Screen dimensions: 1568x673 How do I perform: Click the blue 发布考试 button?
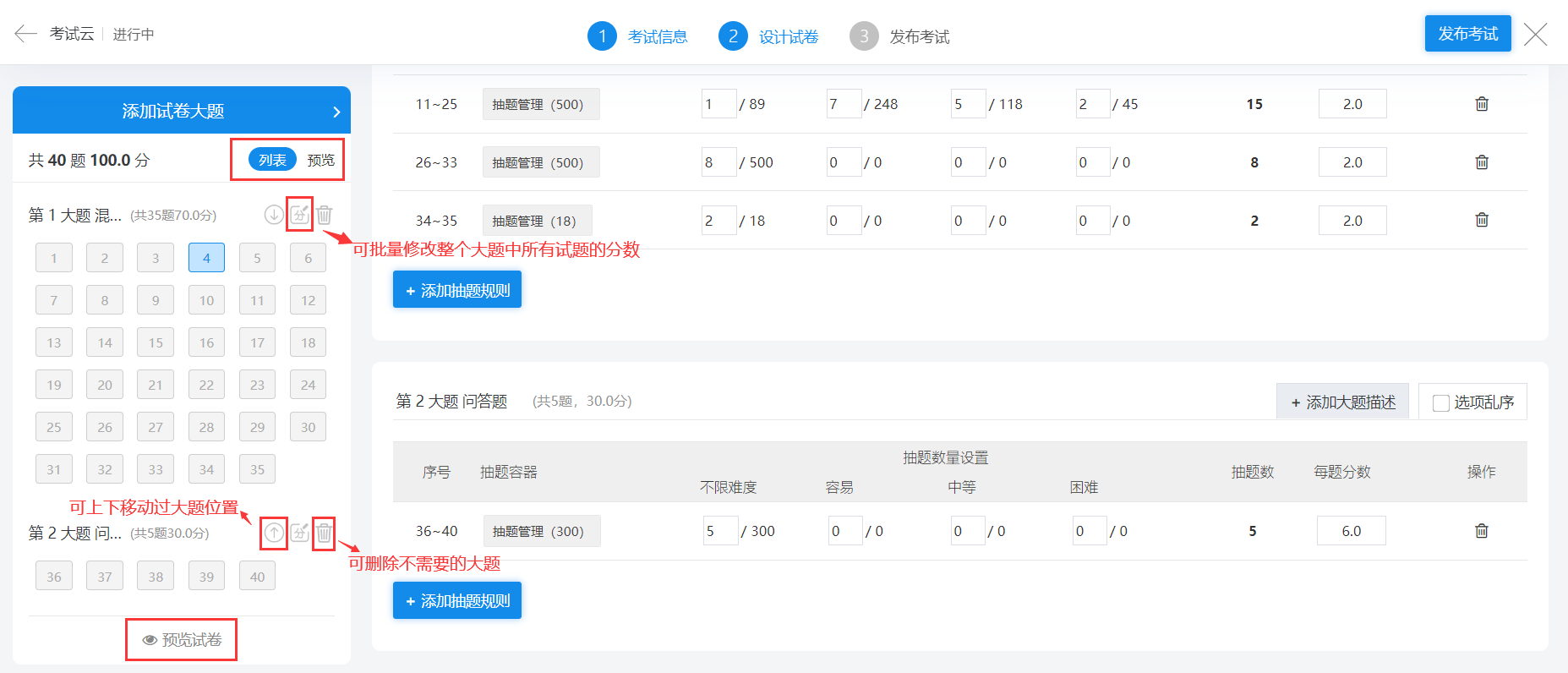tap(1467, 34)
